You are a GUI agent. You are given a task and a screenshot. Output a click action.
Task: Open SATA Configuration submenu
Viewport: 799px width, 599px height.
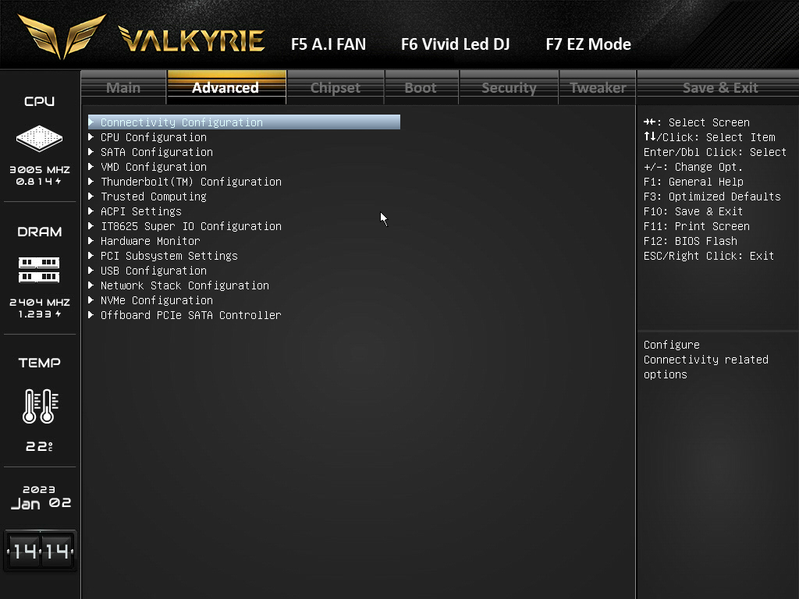(x=156, y=152)
